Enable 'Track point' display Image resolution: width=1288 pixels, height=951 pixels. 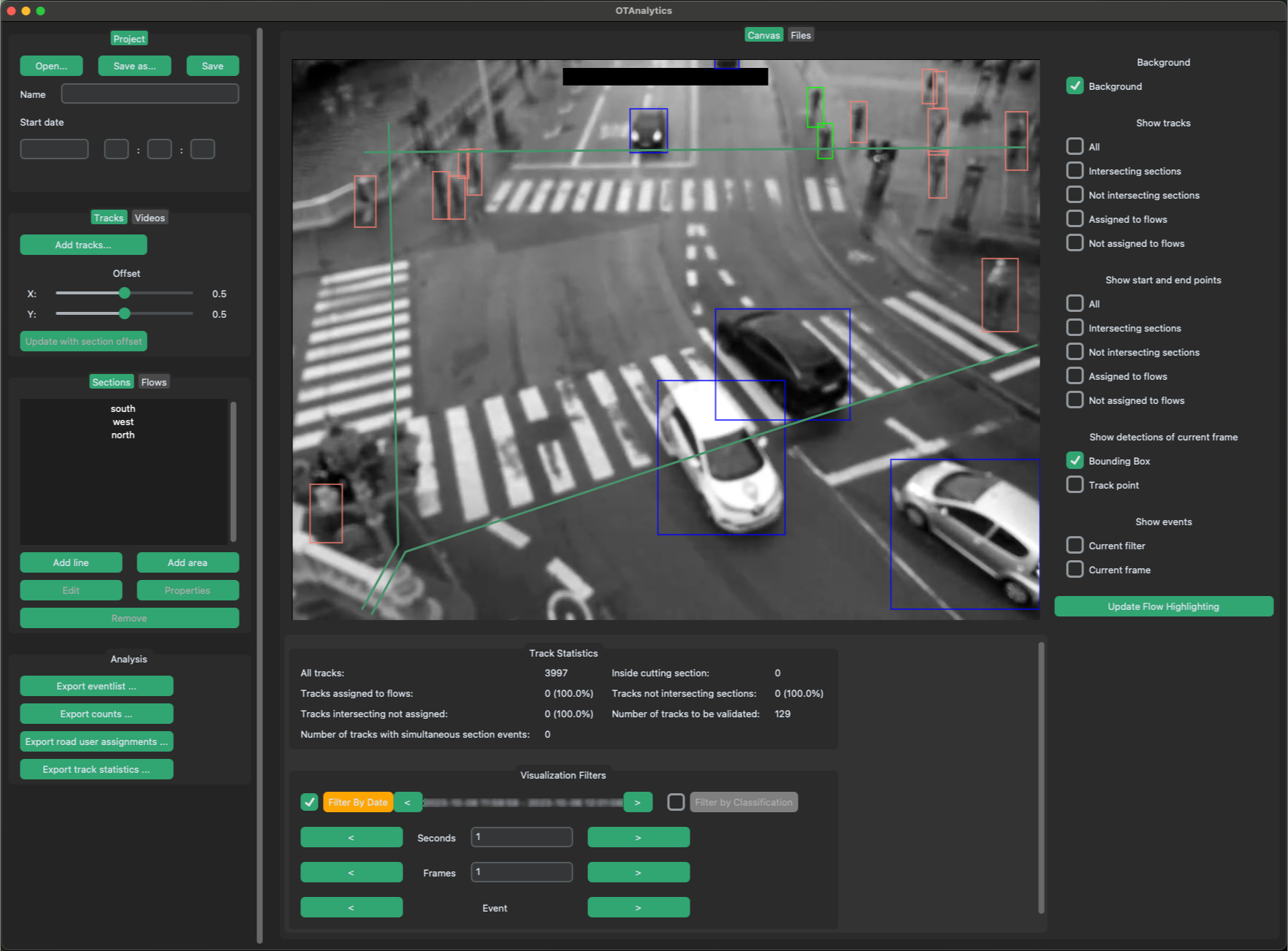(x=1075, y=484)
